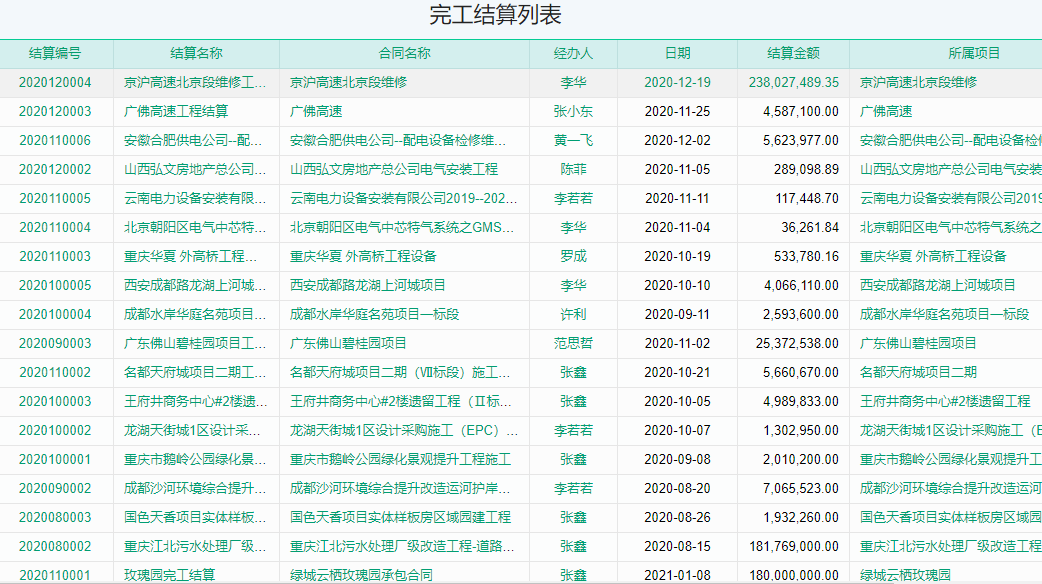Image resolution: width=1042 pixels, height=584 pixels.
Task: Open settlement number 2020100001
Action: [55, 460]
